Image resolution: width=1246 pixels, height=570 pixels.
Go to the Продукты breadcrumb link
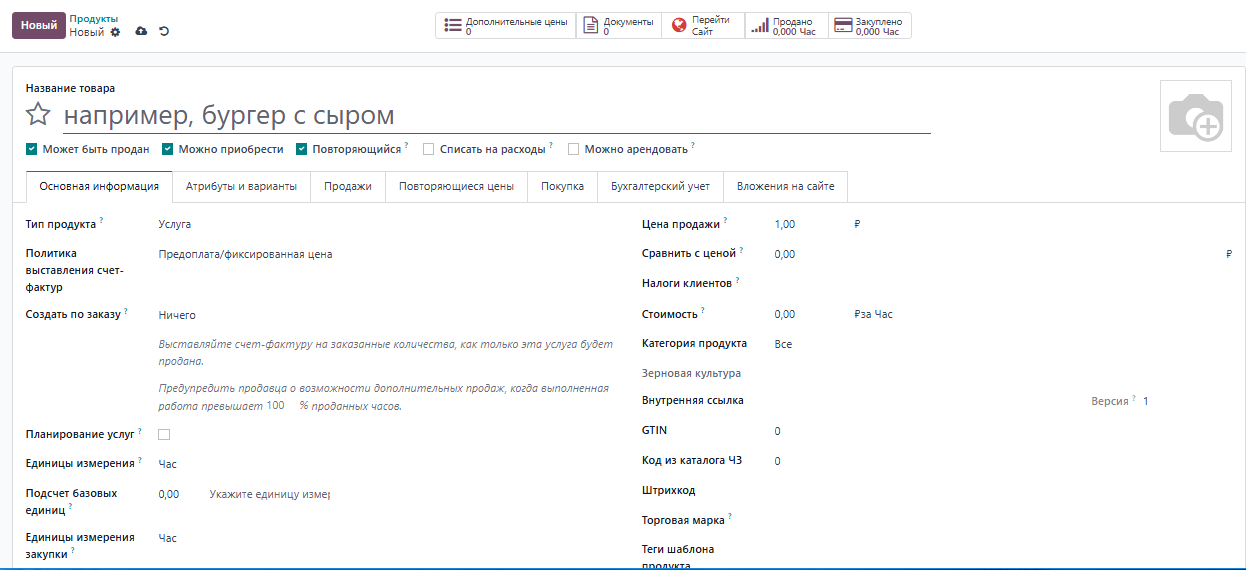pos(93,19)
